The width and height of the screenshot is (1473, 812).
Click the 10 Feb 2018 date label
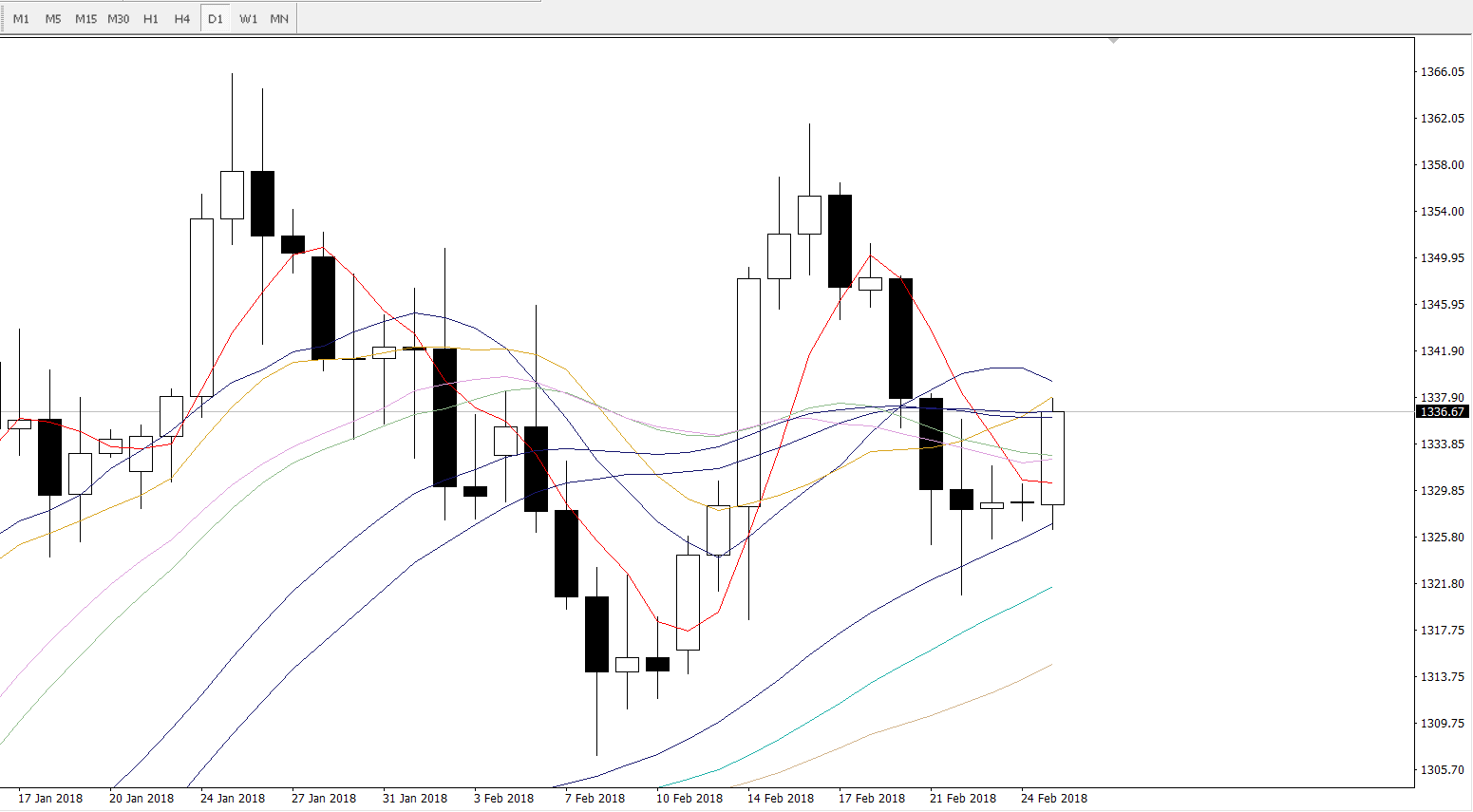click(689, 799)
